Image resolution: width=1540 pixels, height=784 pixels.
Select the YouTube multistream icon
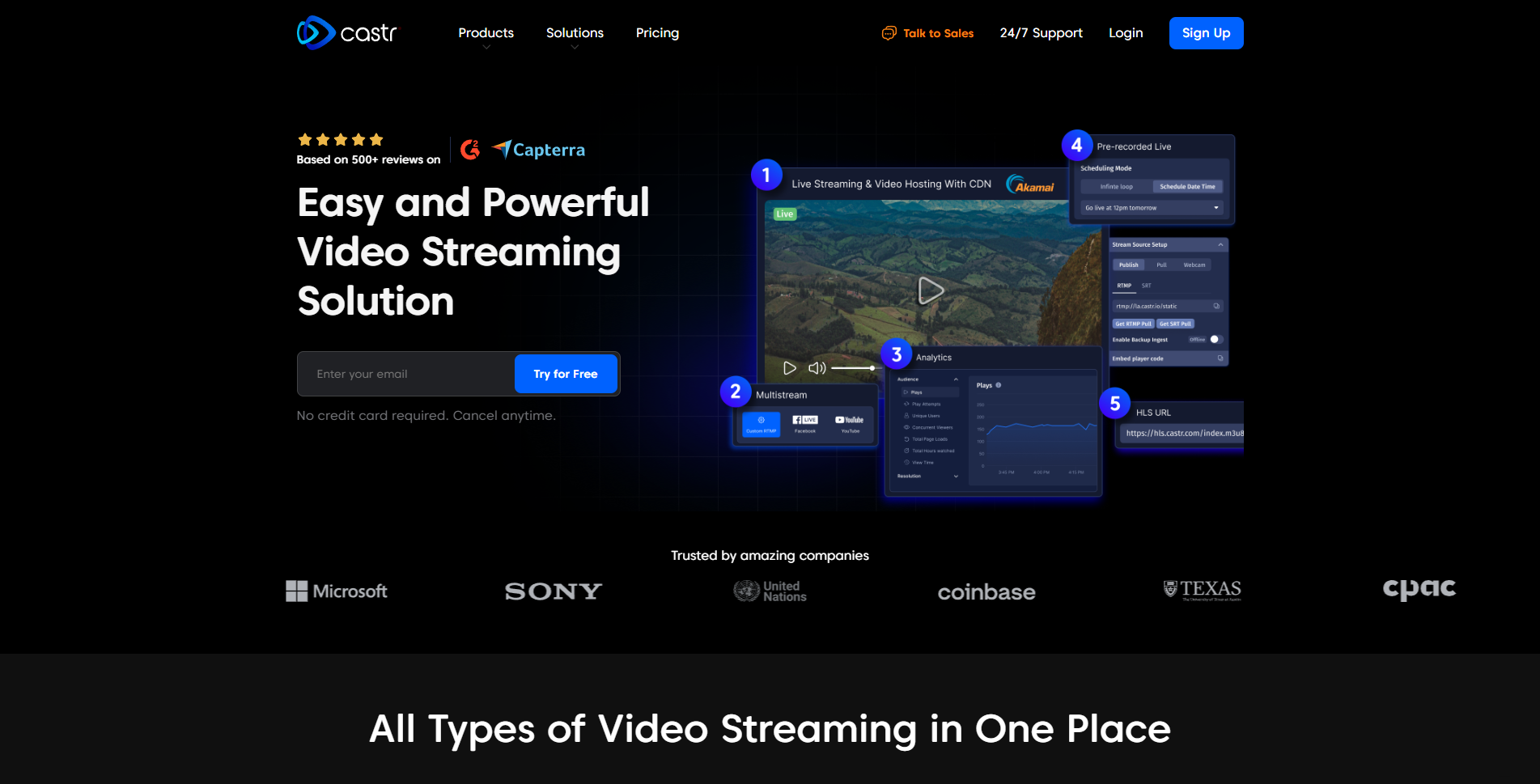850,424
